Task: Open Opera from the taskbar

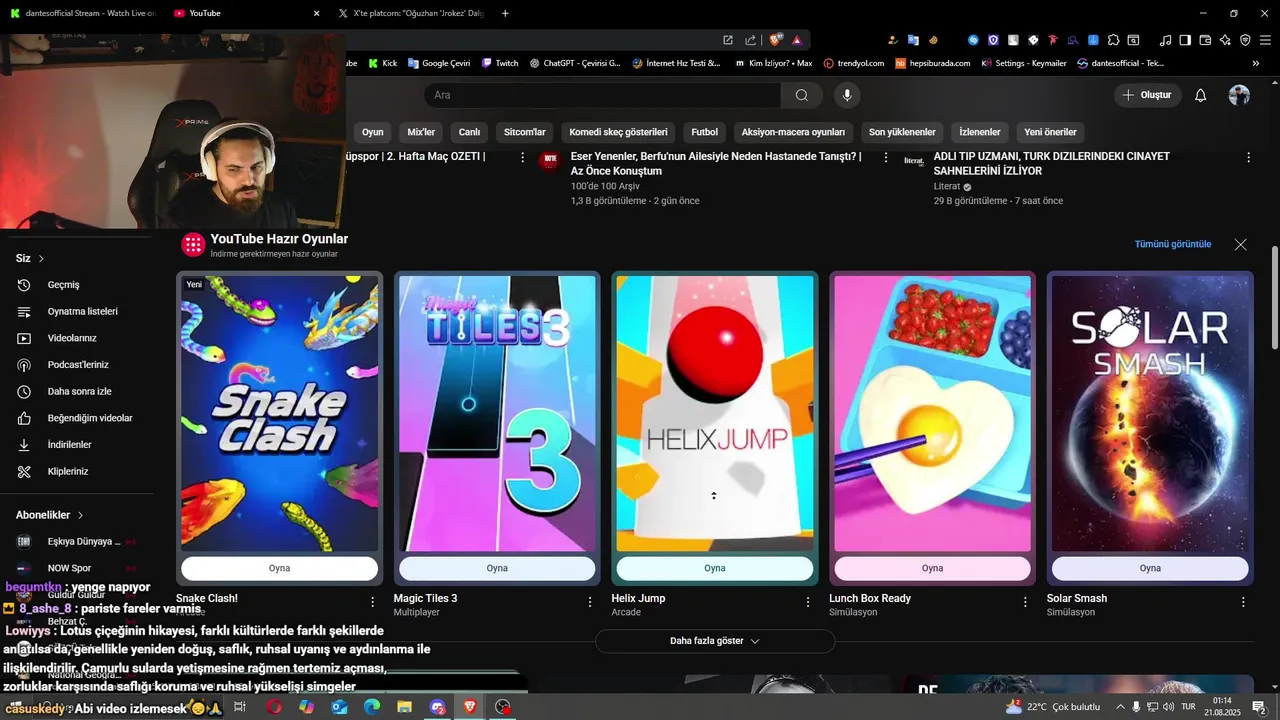Action: [274, 707]
